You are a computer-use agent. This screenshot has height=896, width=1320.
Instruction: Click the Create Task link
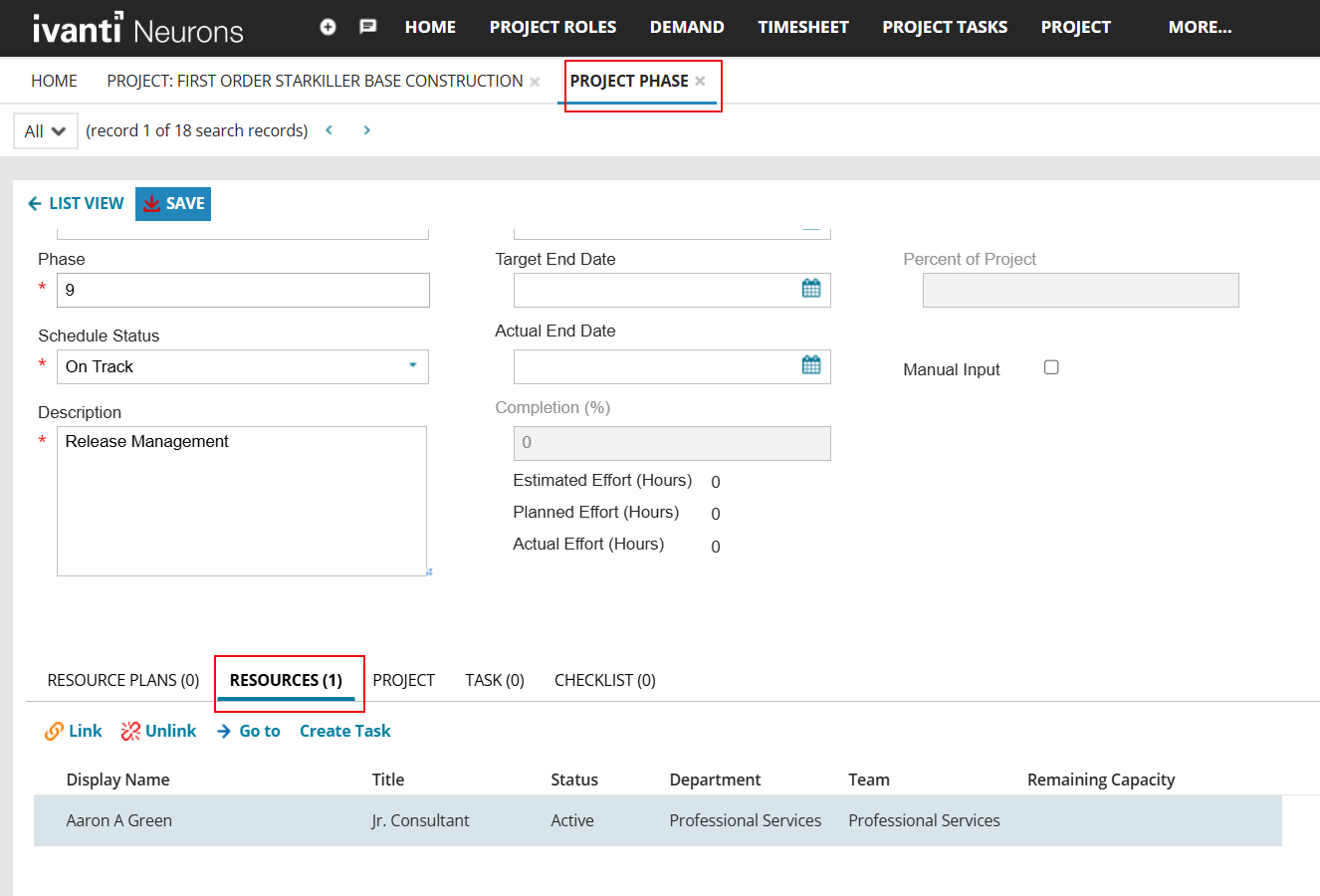[344, 731]
